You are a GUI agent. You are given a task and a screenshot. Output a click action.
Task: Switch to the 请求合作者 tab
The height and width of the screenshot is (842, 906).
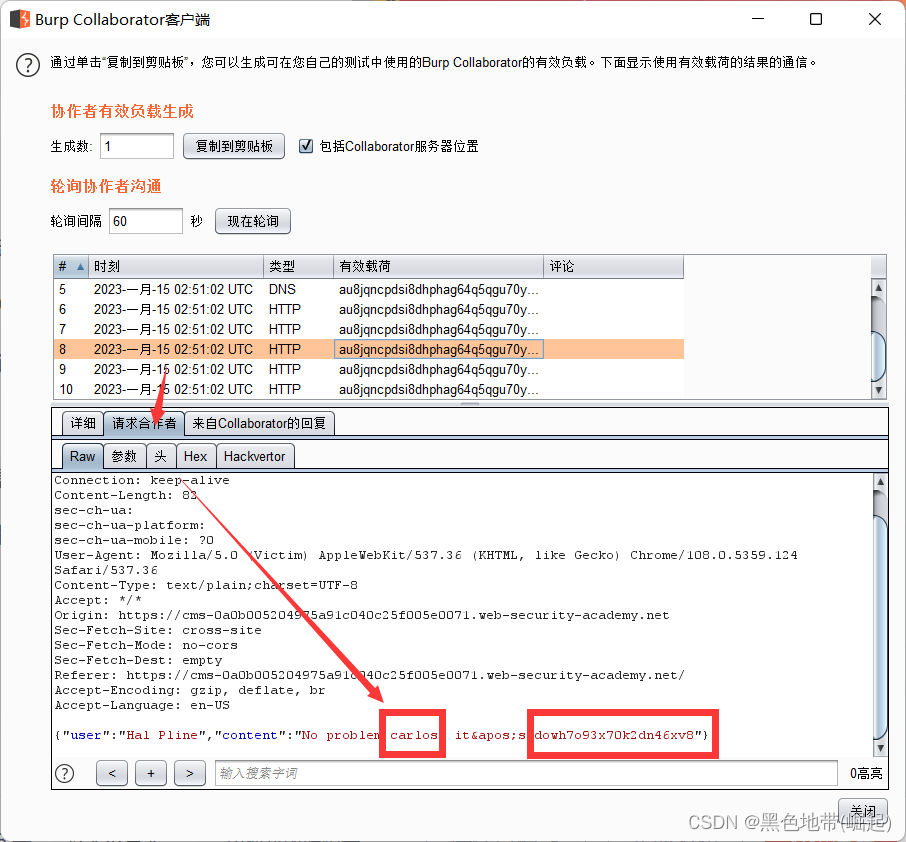(x=144, y=424)
